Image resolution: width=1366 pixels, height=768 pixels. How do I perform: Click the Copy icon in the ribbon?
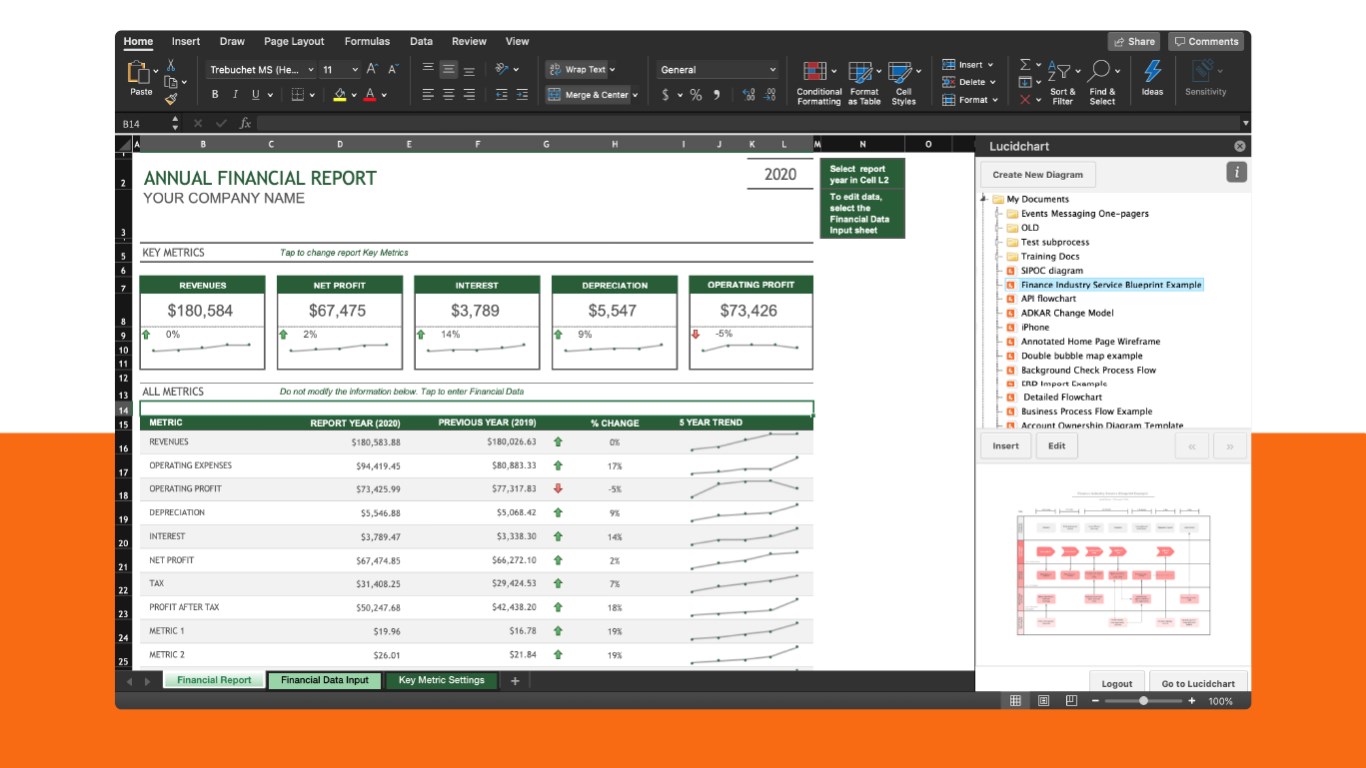[171, 82]
